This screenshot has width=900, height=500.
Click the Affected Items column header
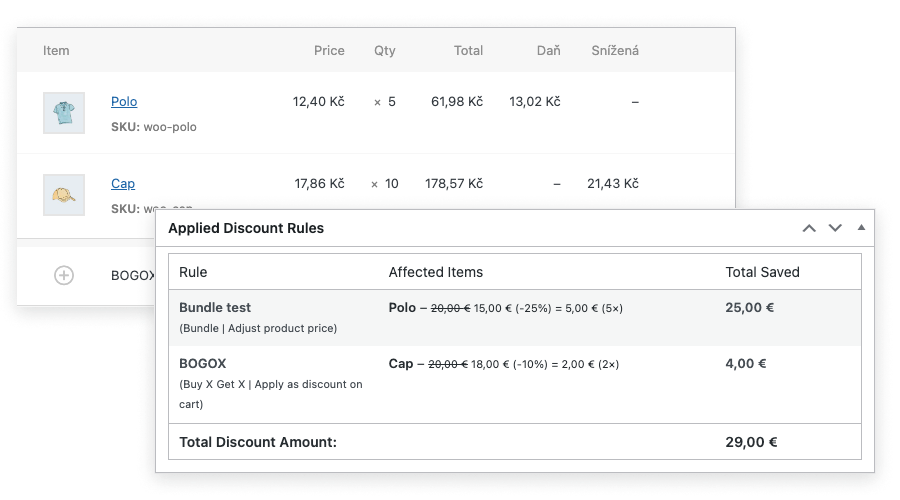pyautogui.click(x=435, y=272)
